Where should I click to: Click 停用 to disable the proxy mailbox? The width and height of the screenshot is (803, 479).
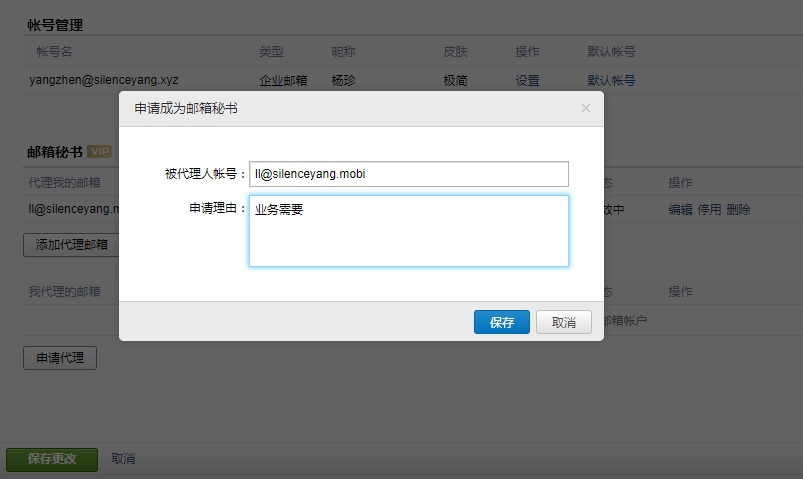coord(709,210)
